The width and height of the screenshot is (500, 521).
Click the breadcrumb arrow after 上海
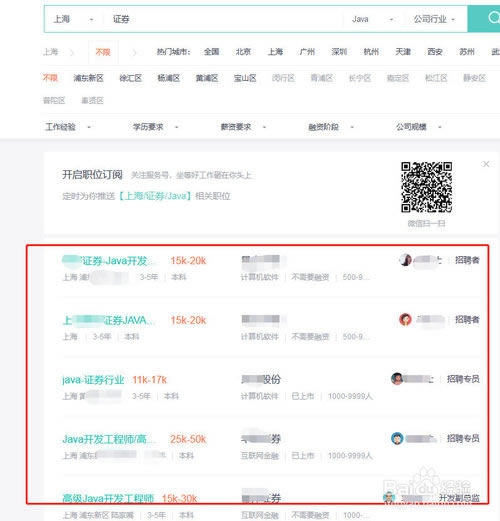click(72, 52)
